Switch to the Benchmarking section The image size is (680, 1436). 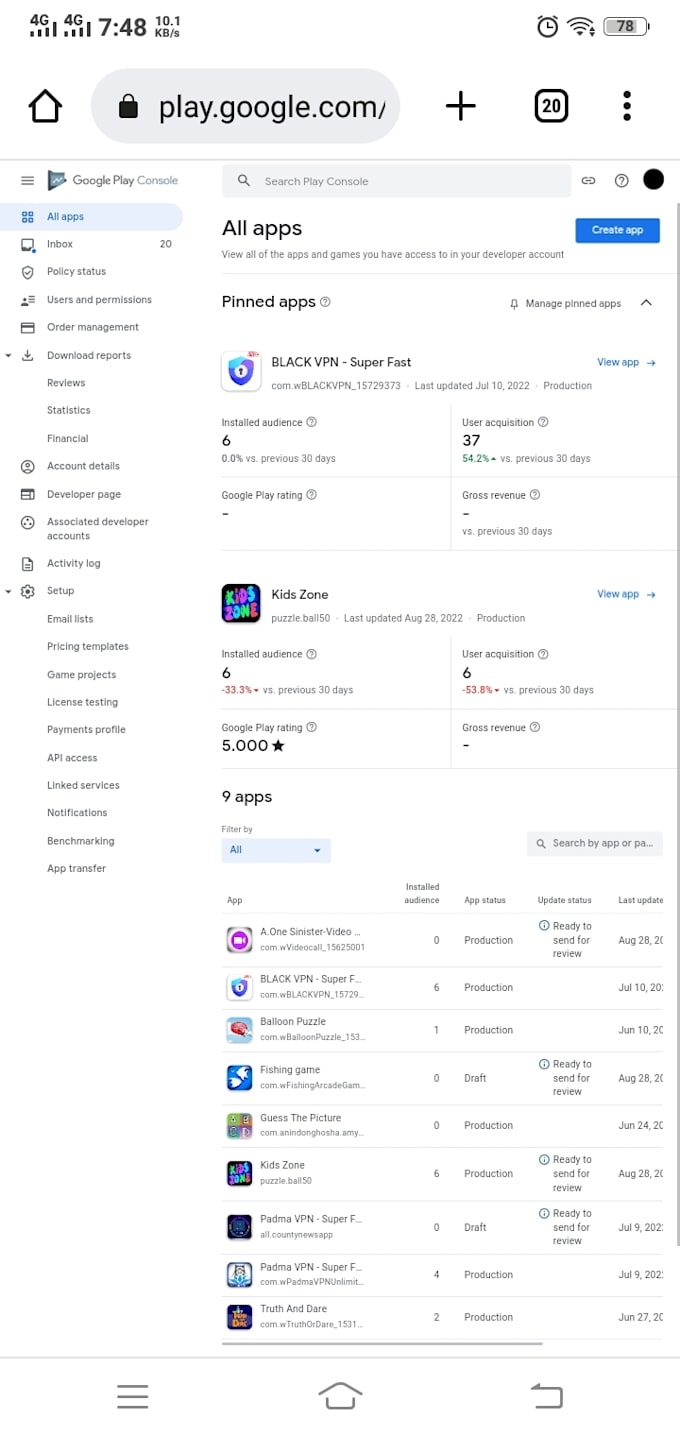pos(82,841)
